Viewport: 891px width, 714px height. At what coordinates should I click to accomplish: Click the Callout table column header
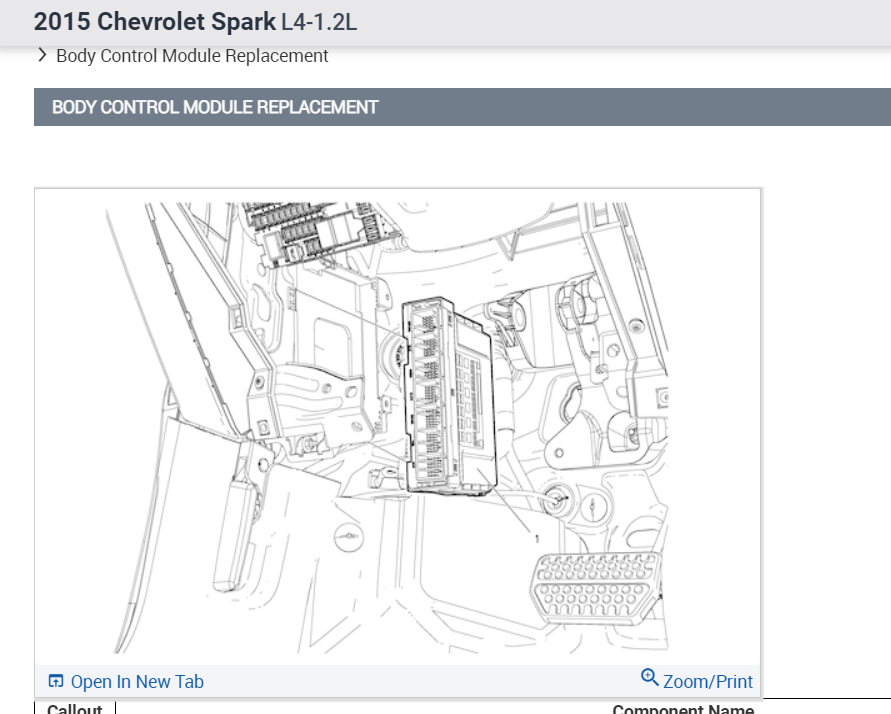click(x=74, y=708)
